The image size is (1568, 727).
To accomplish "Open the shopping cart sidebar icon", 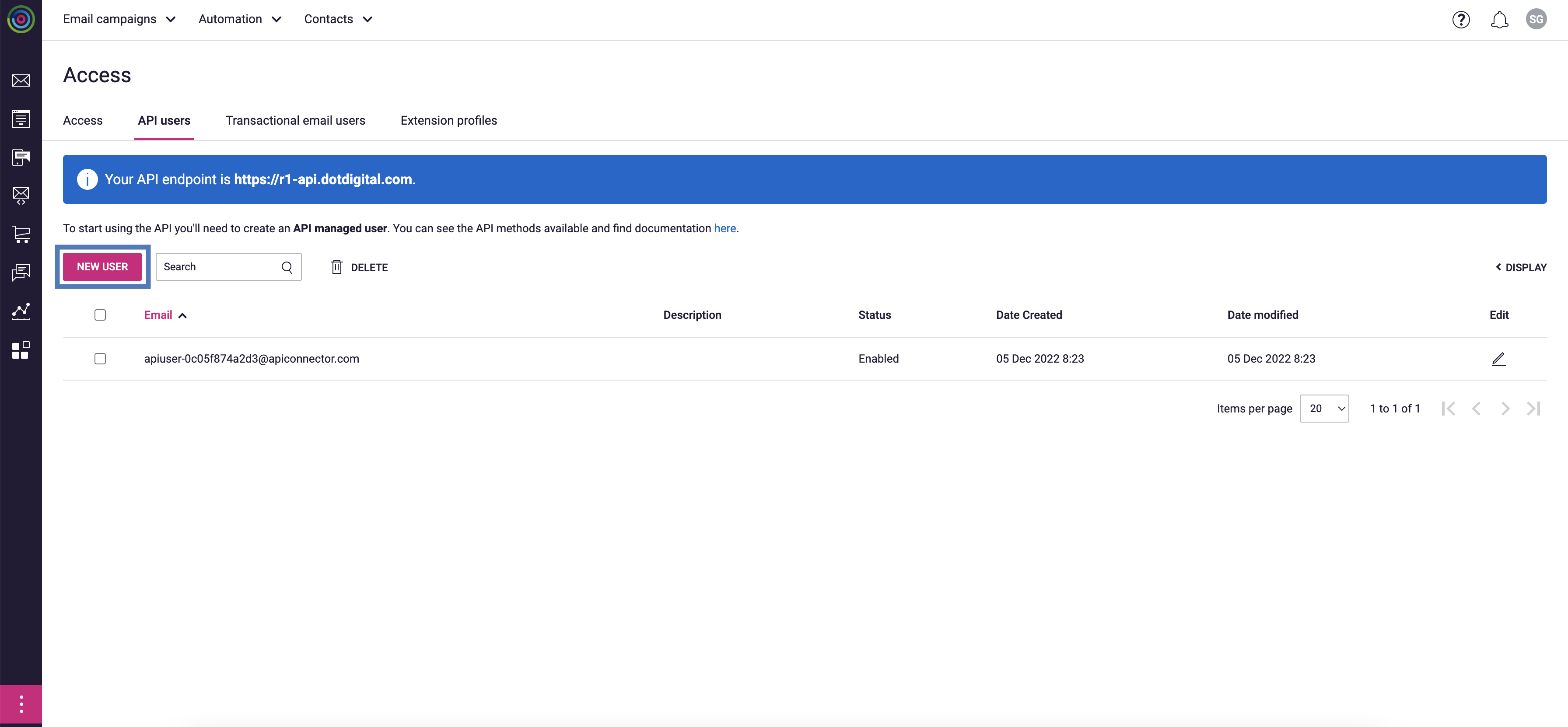I will click(x=21, y=234).
